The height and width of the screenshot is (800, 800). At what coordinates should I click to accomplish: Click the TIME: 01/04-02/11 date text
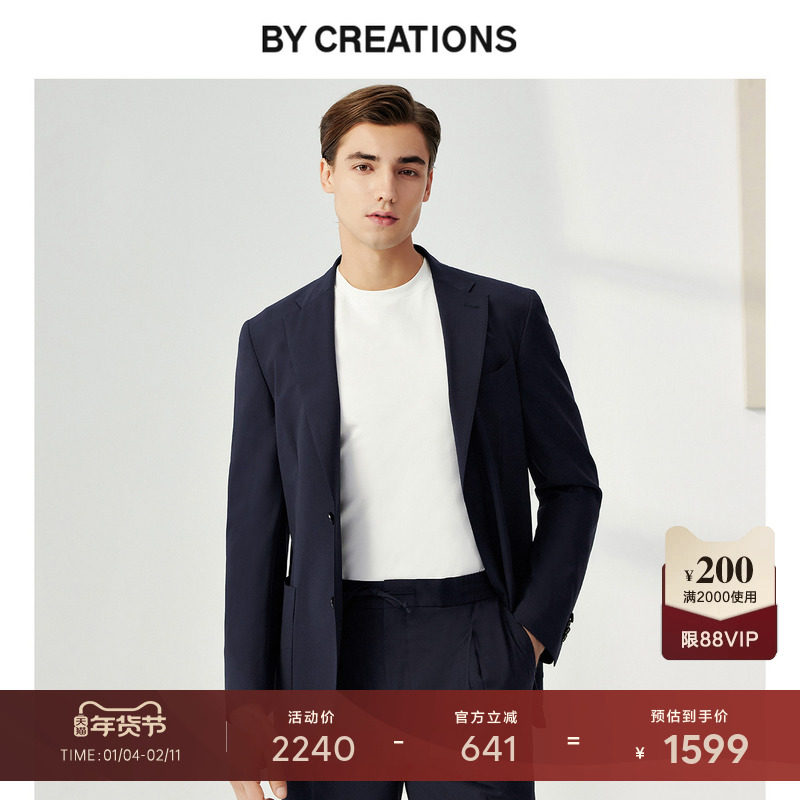pos(120,755)
